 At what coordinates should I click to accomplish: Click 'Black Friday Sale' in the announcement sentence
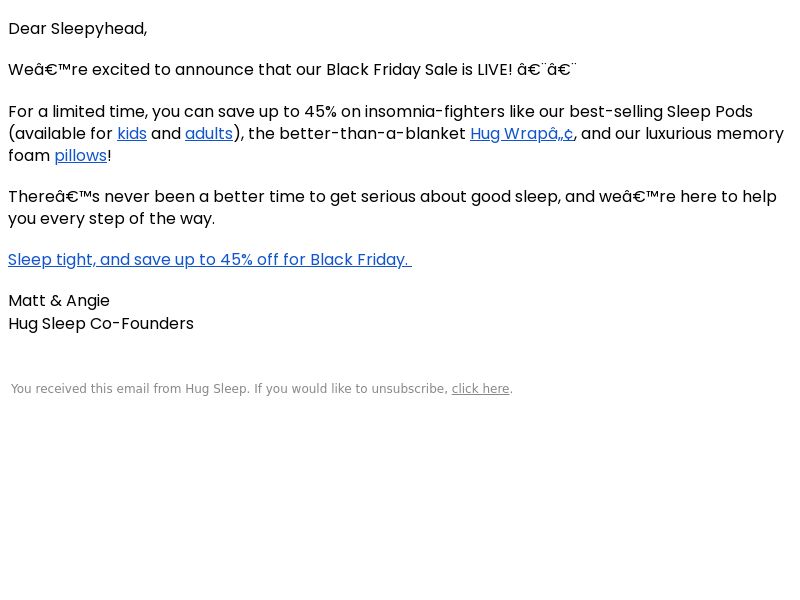pos(392,70)
